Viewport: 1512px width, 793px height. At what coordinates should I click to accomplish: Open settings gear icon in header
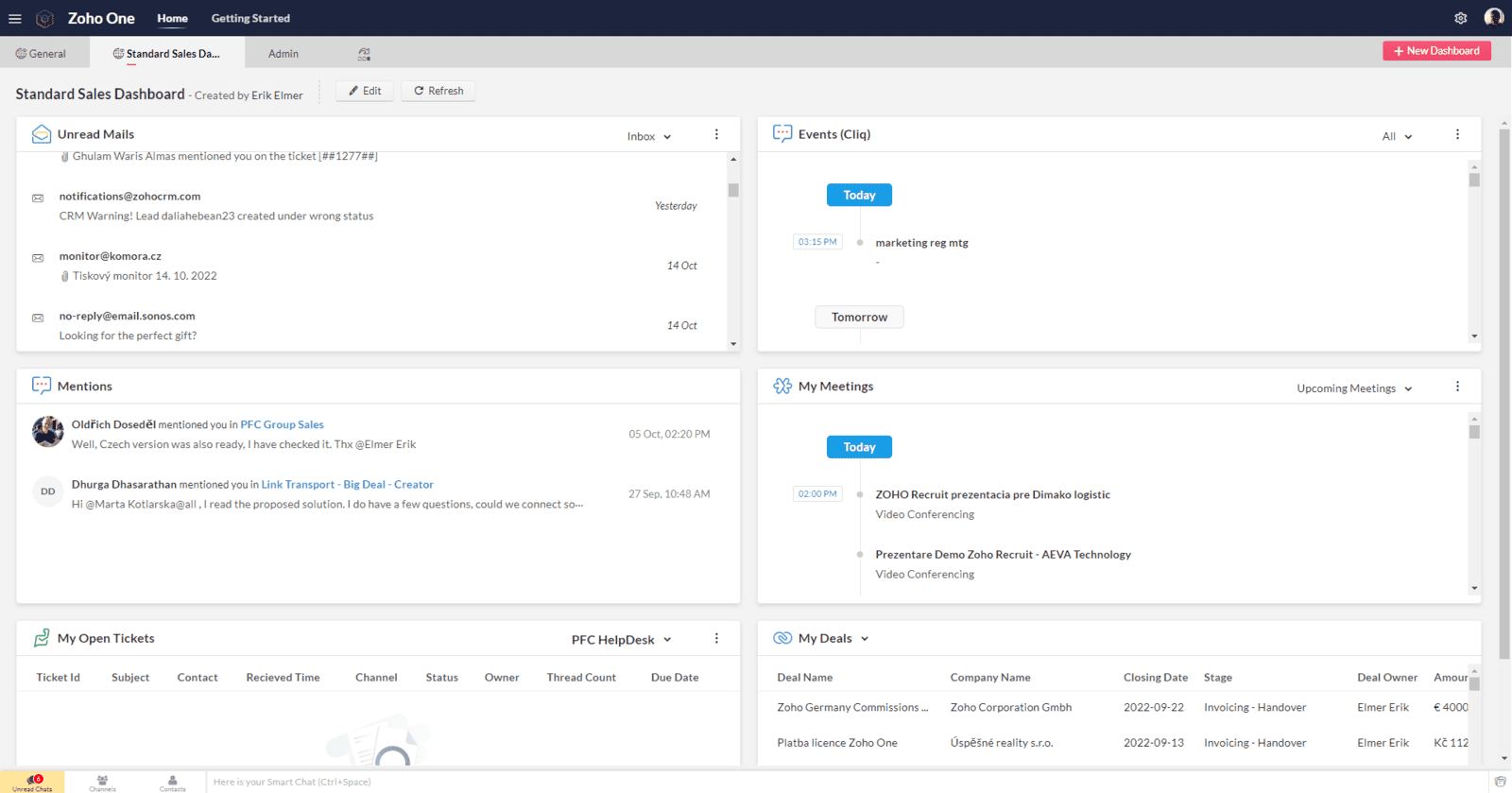pyautogui.click(x=1461, y=18)
